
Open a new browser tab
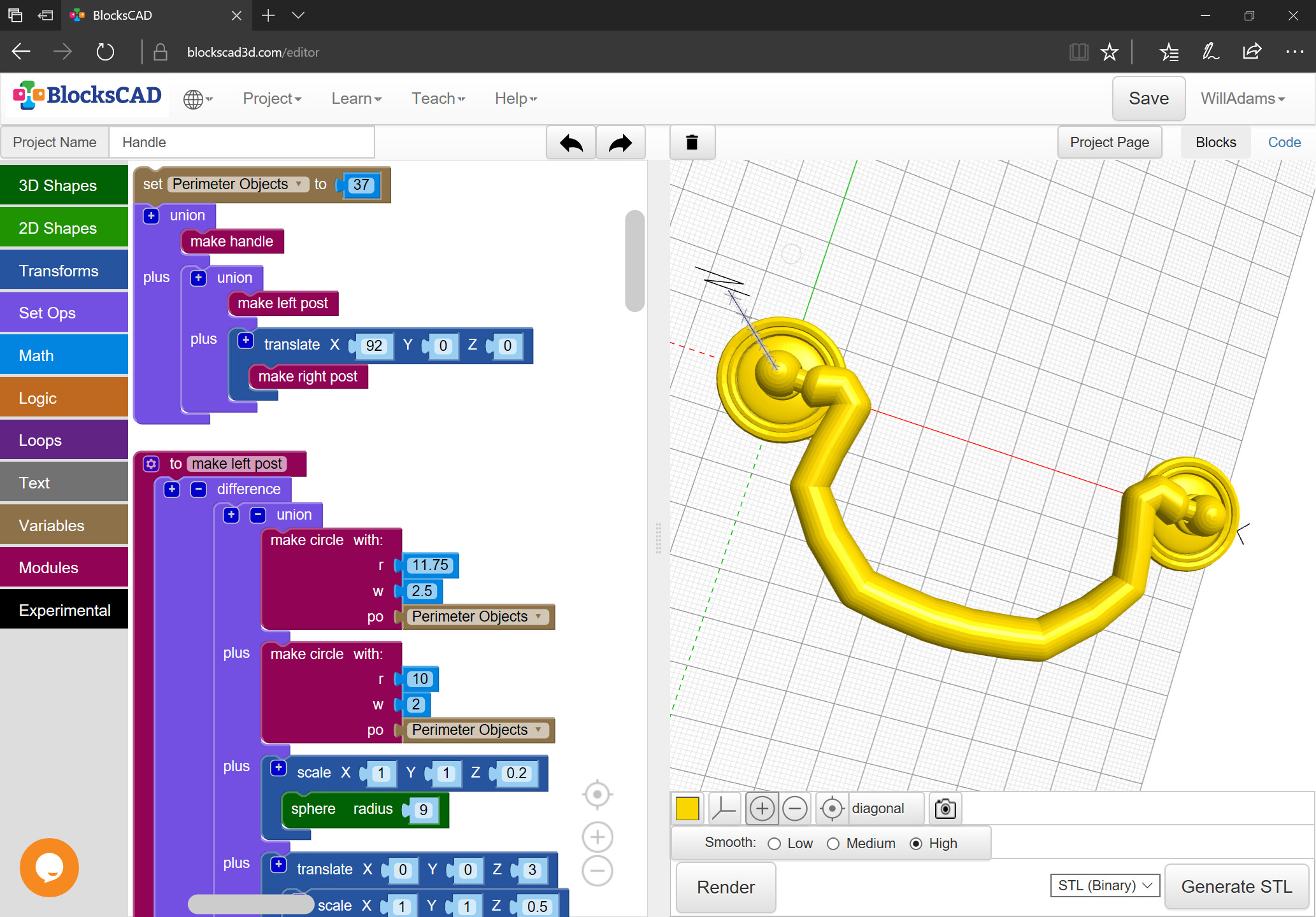tap(268, 15)
